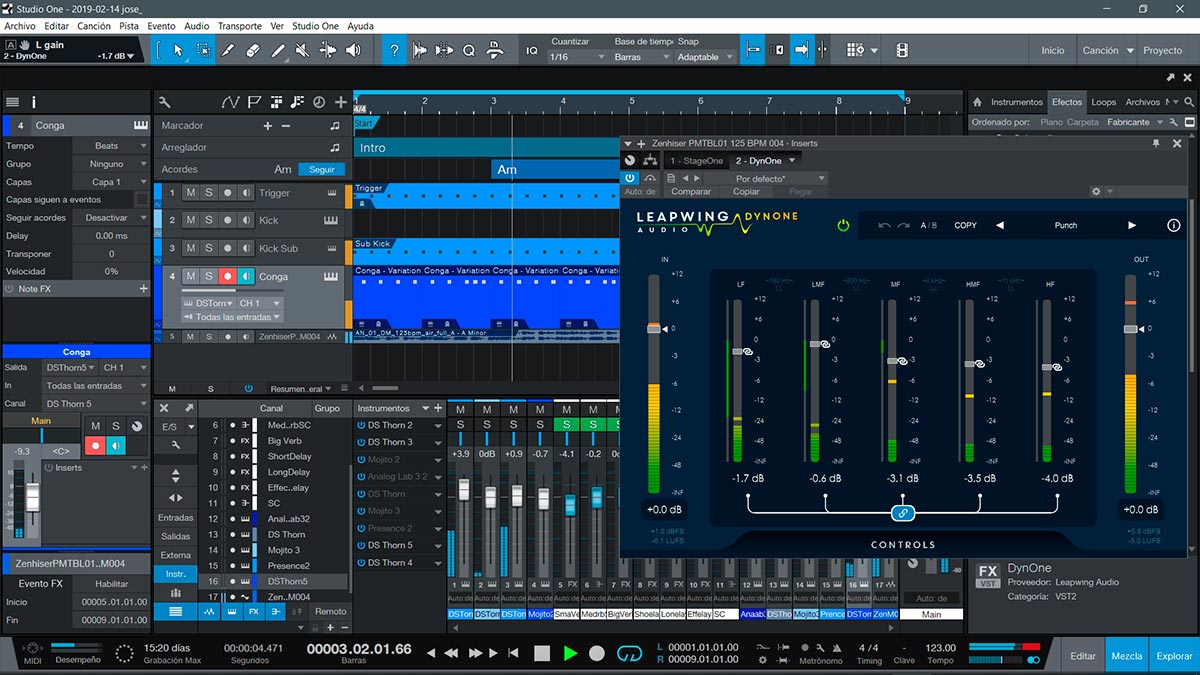Expand the DS Thorn 3 instrument menu
Viewport: 1200px width, 675px height.
pos(437,442)
